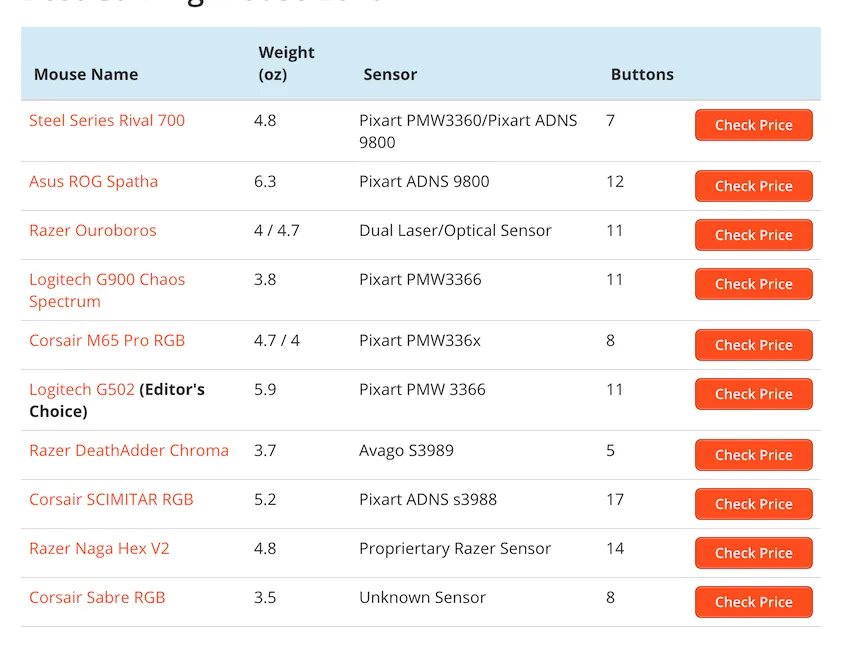Open Logitech G900 Chaos Spectrum link

pyautogui.click(x=107, y=290)
